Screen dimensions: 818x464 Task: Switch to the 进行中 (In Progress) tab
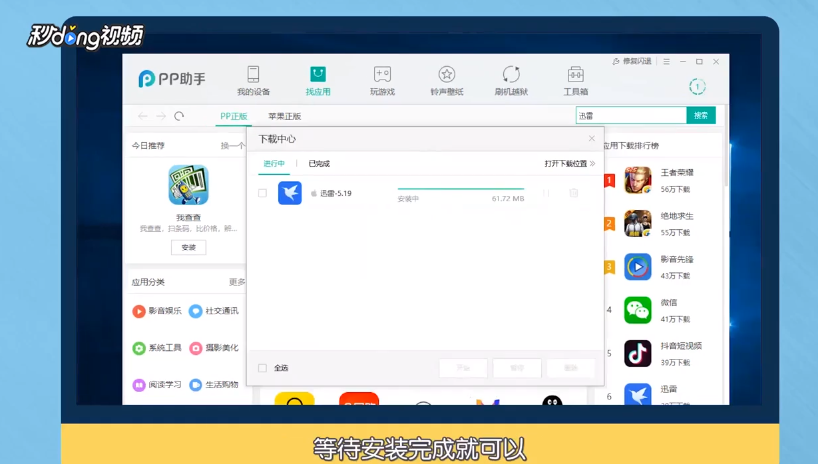pyautogui.click(x=274, y=164)
